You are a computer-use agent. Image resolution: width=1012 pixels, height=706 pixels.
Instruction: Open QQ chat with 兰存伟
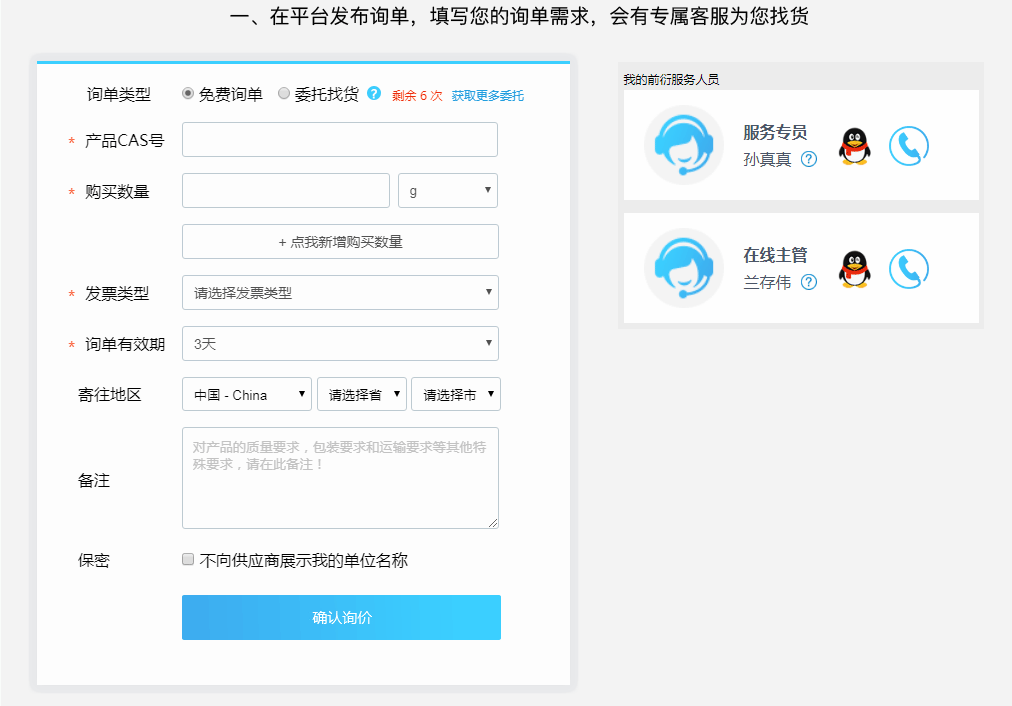(855, 269)
